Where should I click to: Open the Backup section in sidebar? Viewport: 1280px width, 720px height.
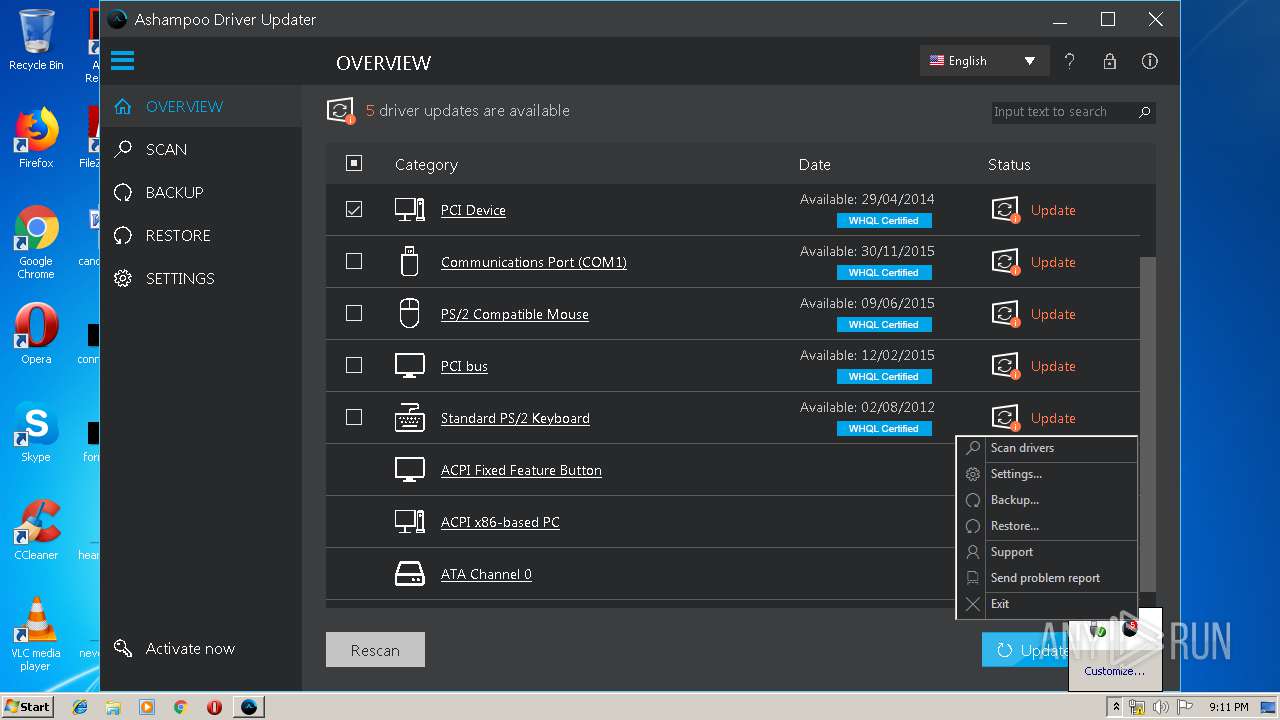pos(201,192)
